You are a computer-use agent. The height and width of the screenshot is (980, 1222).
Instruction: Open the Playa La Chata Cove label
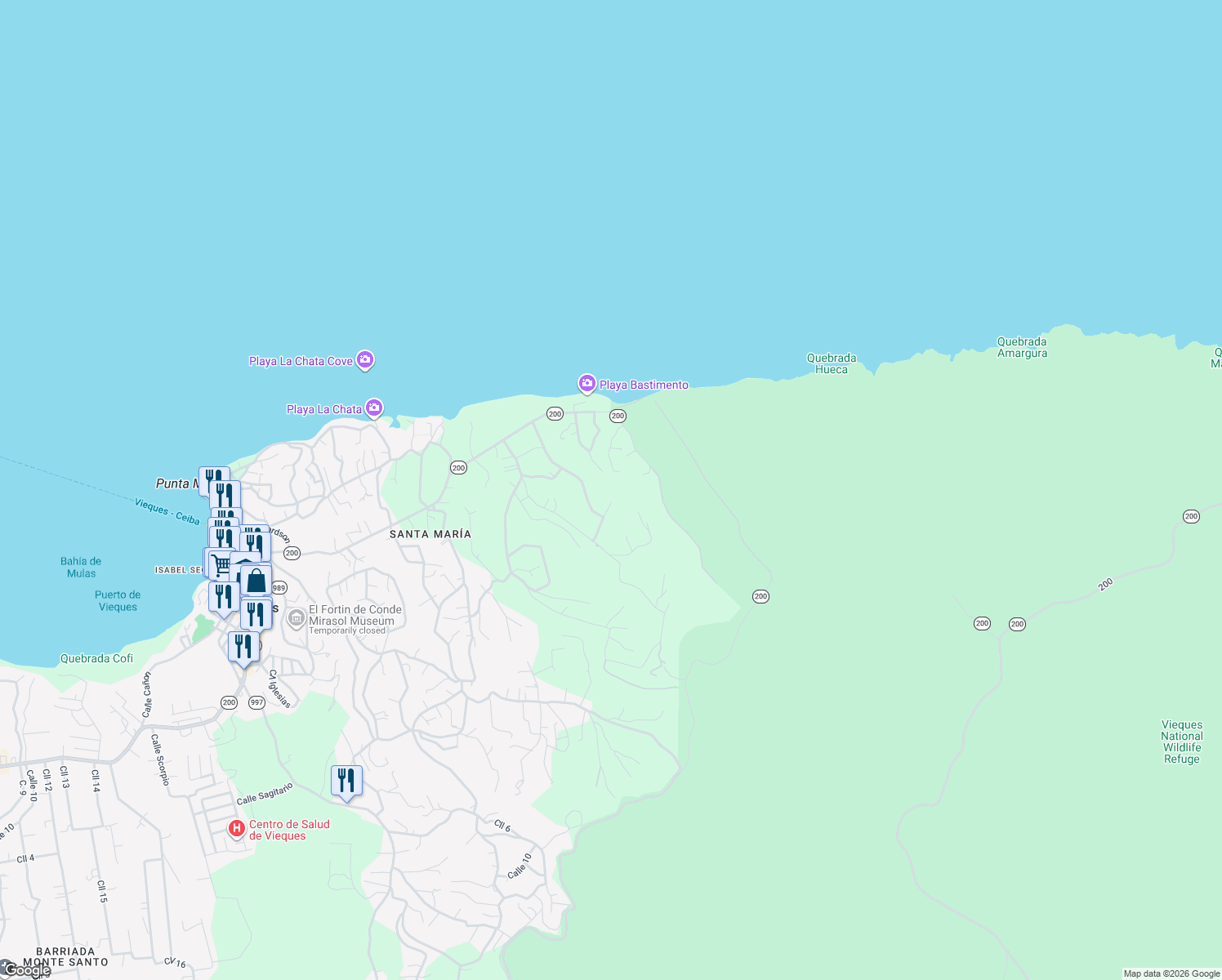[x=301, y=361]
